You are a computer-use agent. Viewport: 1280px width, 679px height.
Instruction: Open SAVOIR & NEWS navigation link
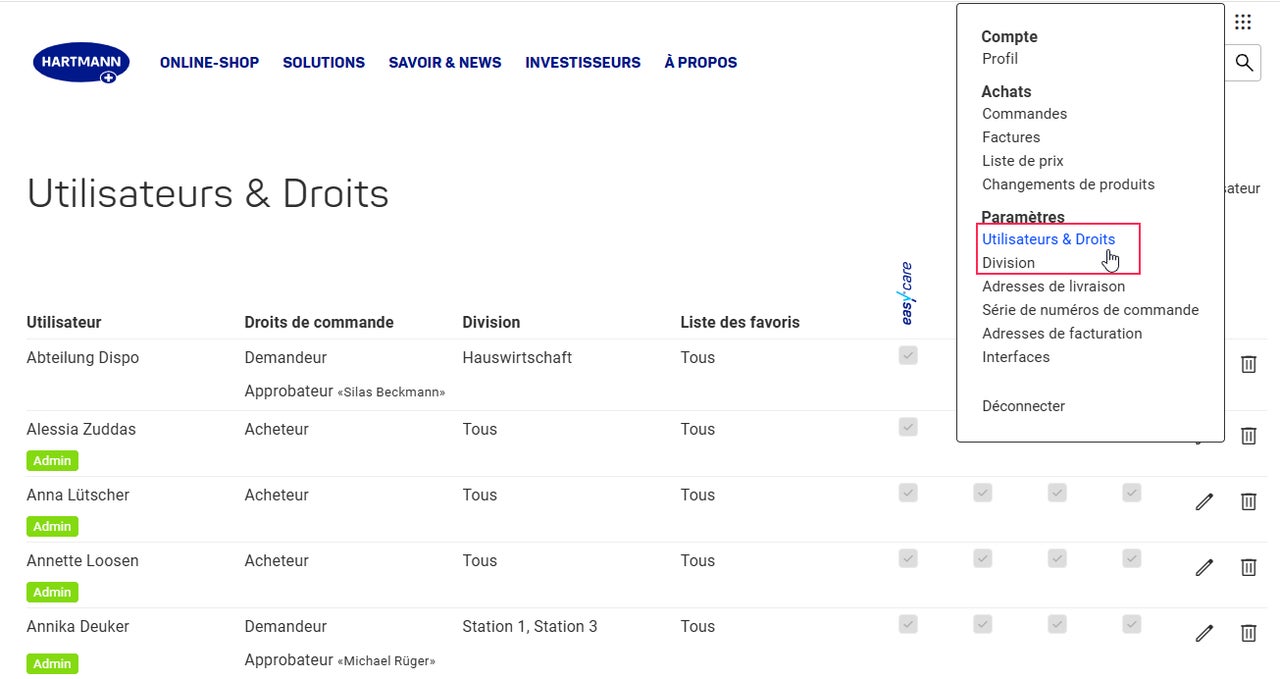point(445,62)
